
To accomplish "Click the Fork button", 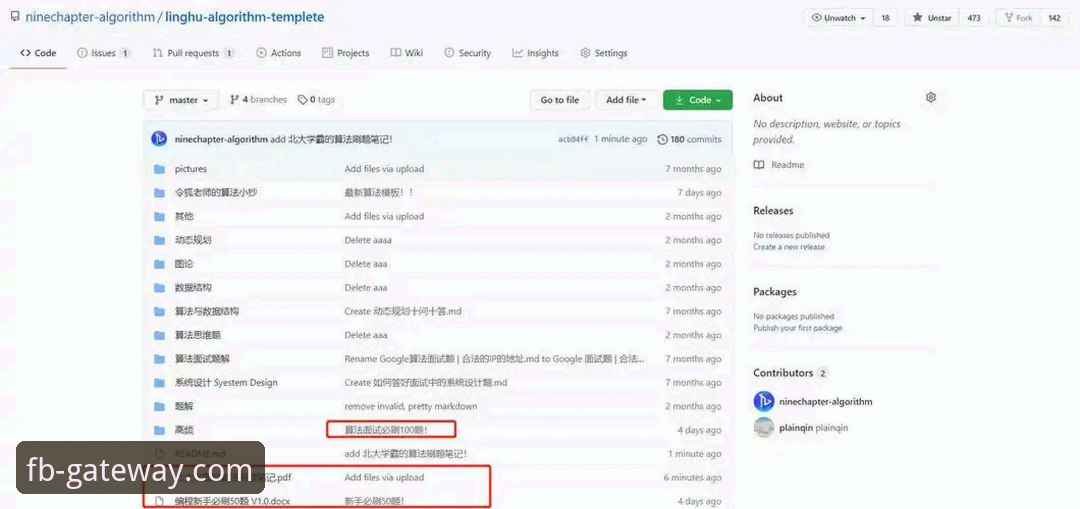I will click(x=1019, y=19).
